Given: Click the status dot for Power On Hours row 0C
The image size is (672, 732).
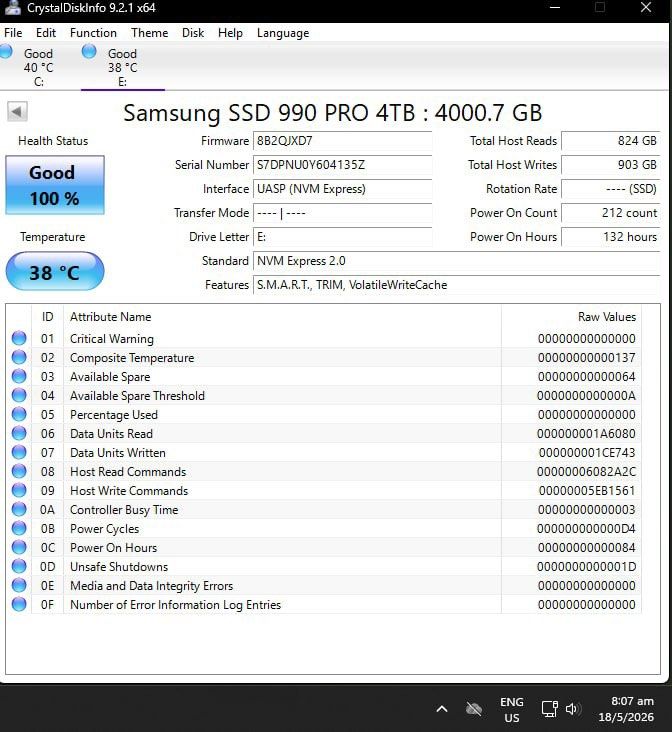Looking at the screenshot, I should click(x=19, y=547).
